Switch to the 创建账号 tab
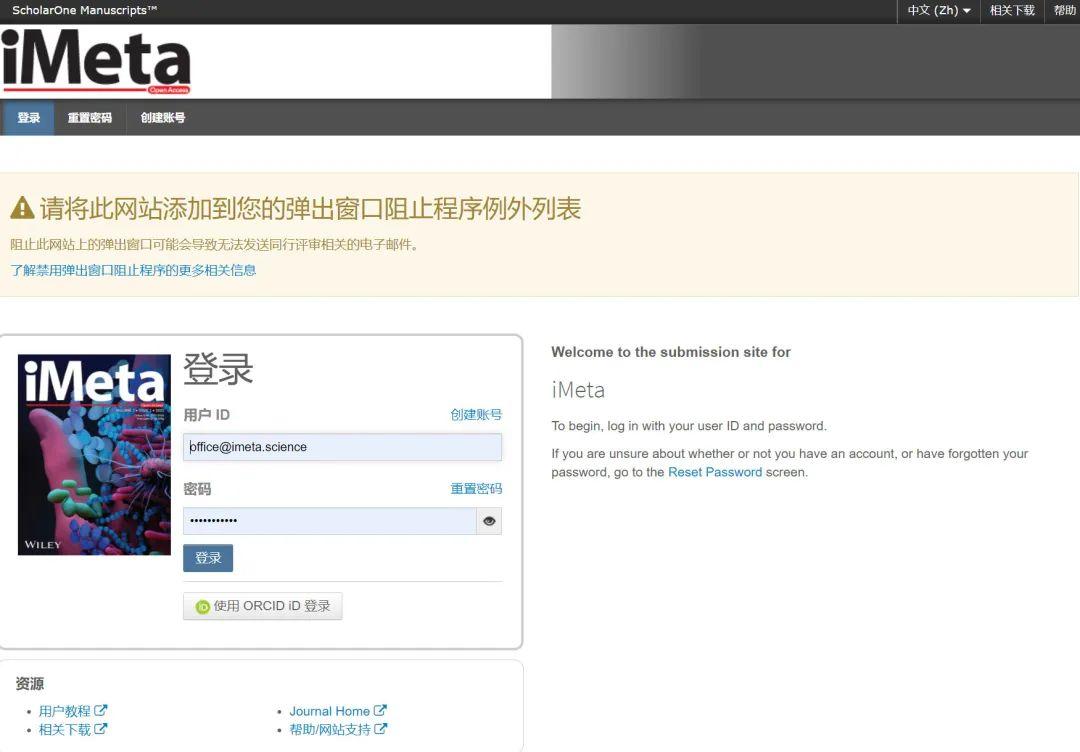The height and width of the screenshot is (752, 1080). coord(163,117)
